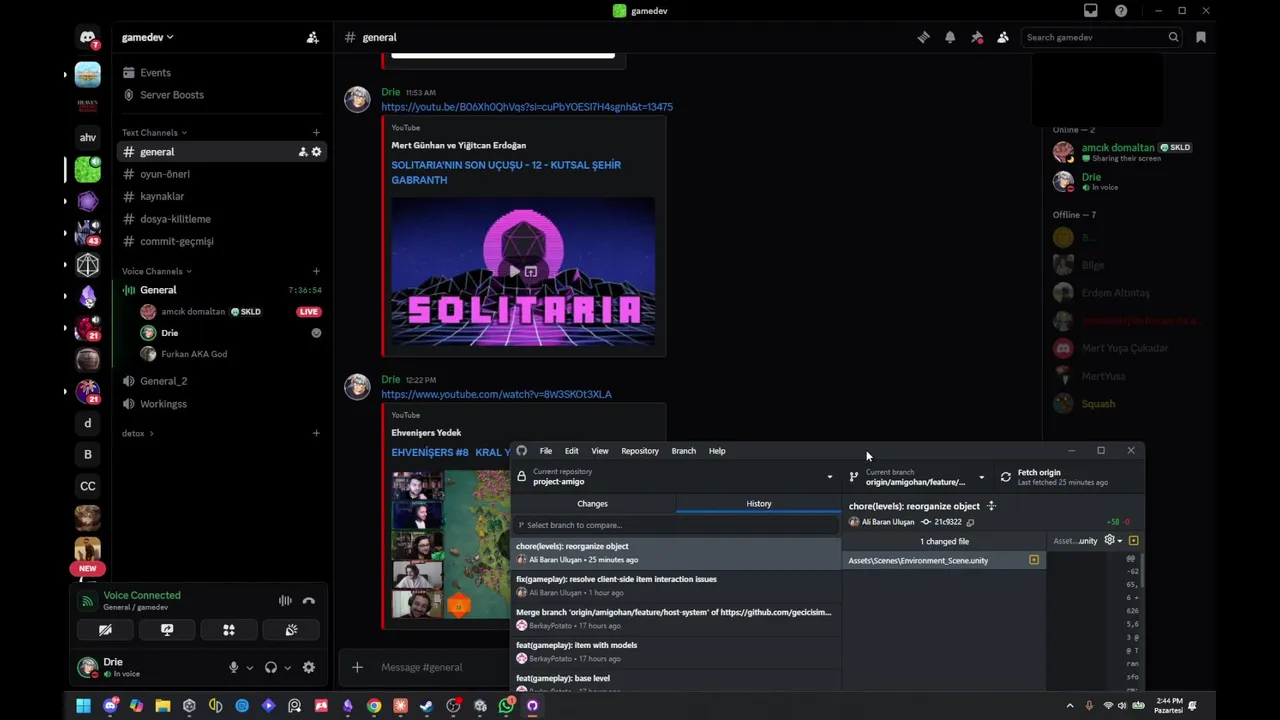Open Discord help icon at top right
The image size is (1280, 720).
1121,11
